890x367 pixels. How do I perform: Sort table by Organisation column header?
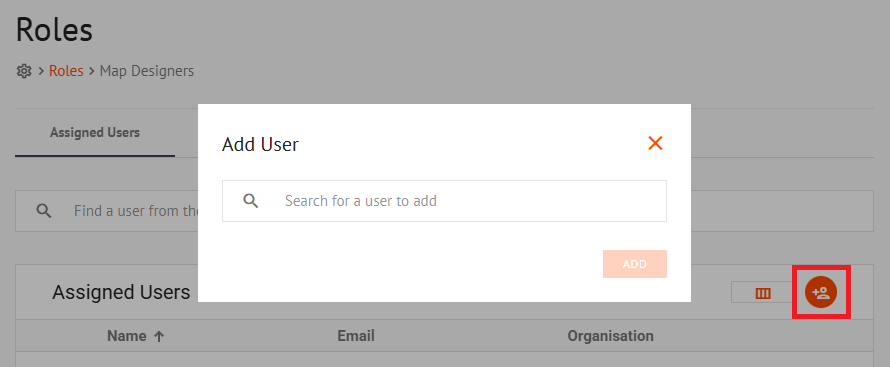tap(610, 336)
